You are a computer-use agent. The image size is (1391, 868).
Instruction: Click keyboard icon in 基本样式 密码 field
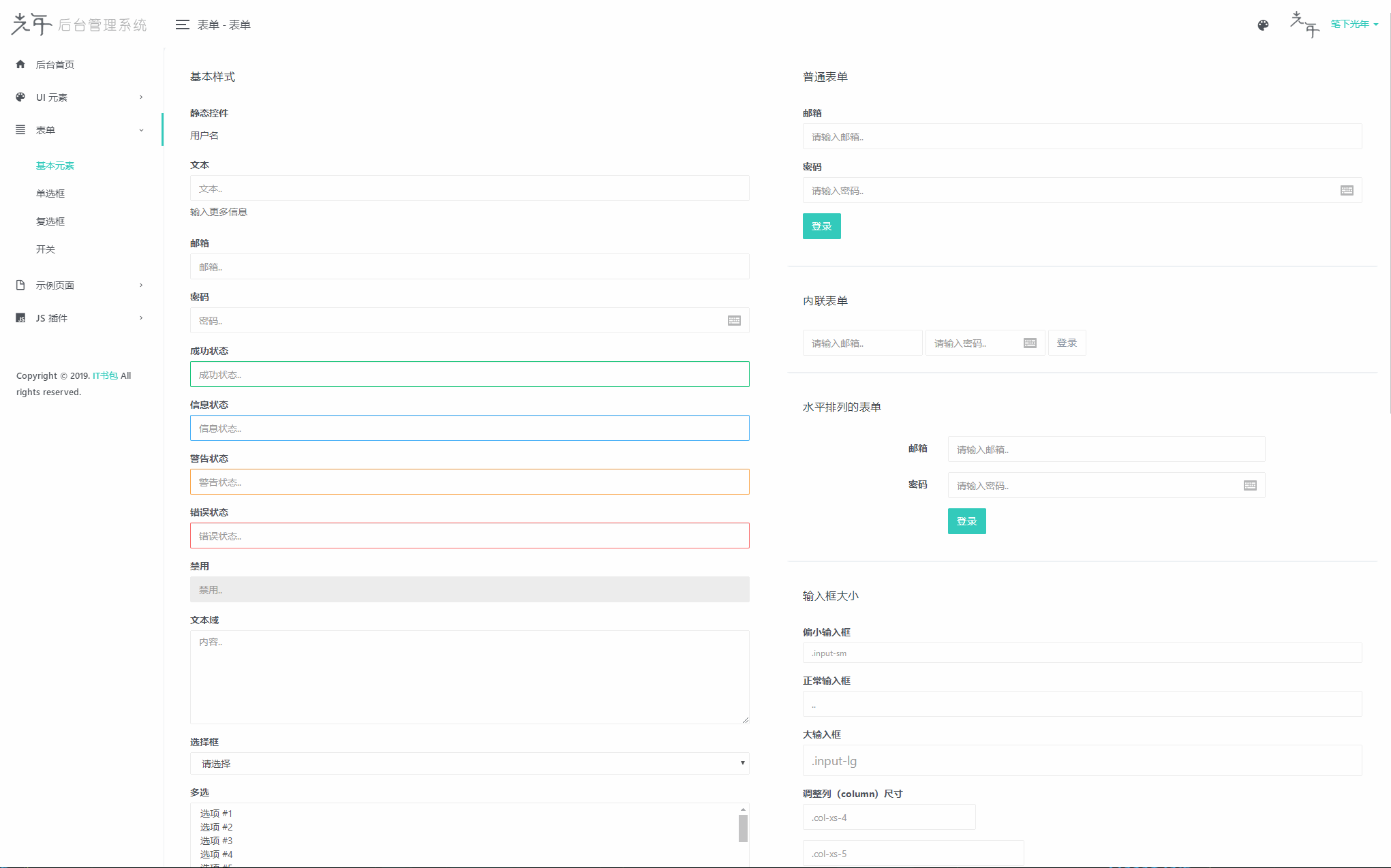[734, 320]
